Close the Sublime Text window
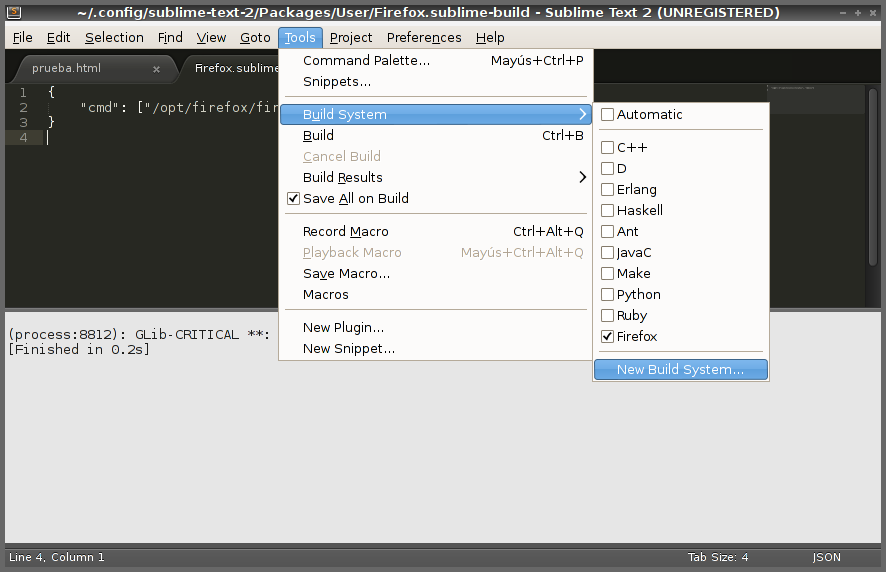The width and height of the screenshot is (886, 572). tap(872, 12)
